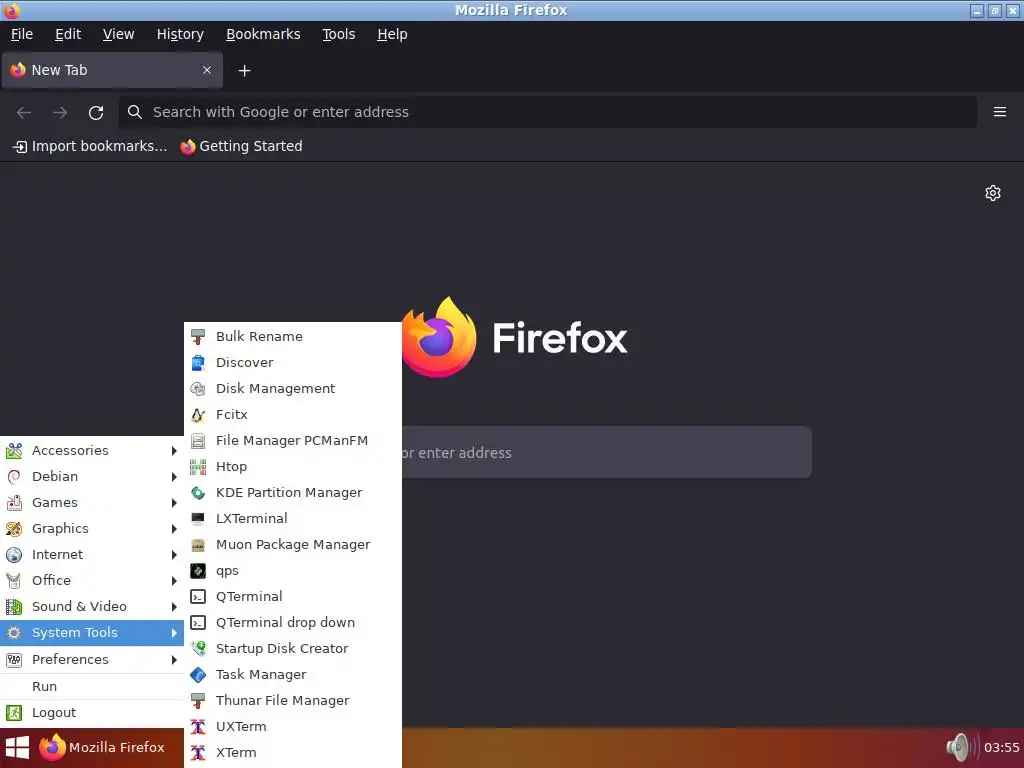Go back using the back arrow

pos(24,112)
